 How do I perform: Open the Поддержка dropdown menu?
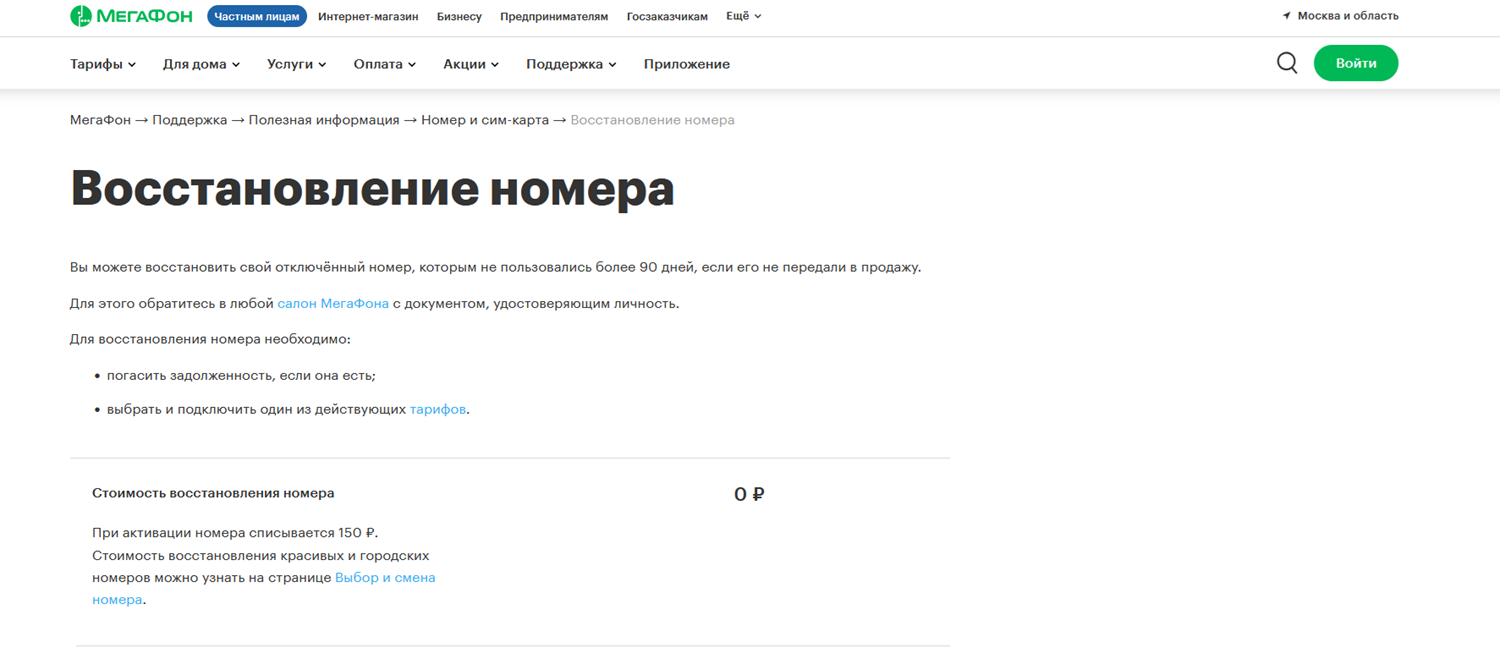coord(571,64)
